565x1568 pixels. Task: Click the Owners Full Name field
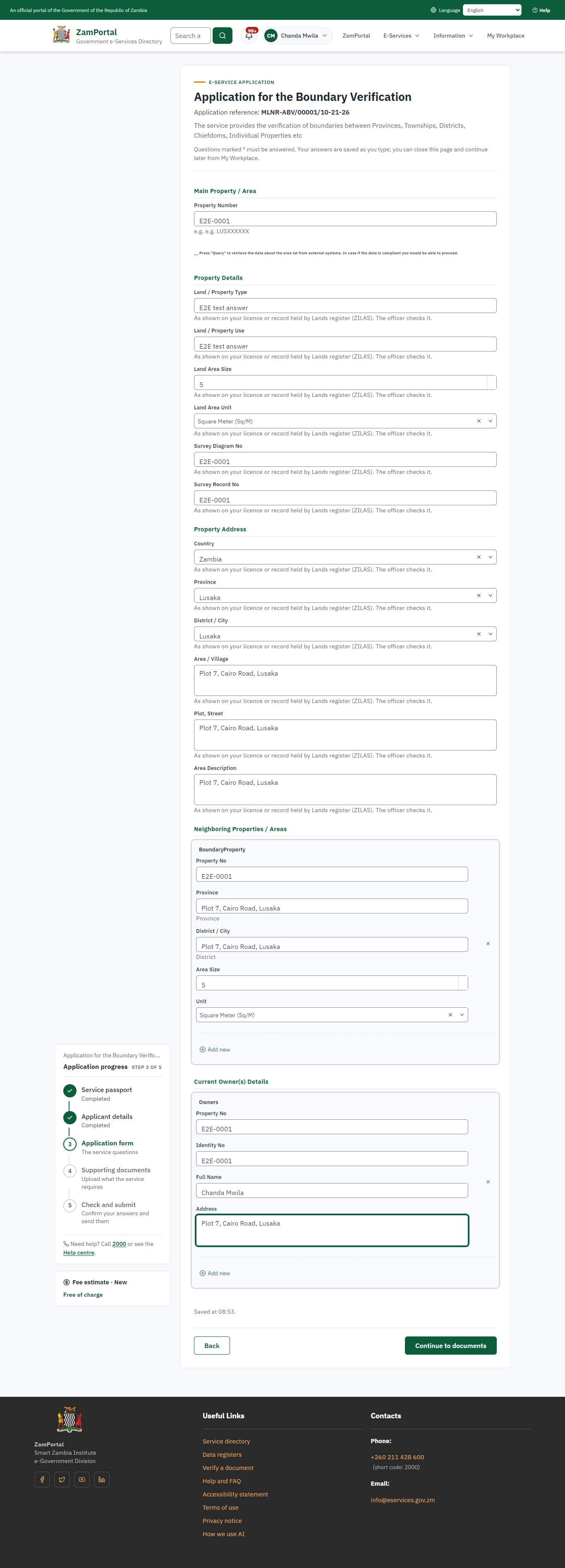[332, 1190]
